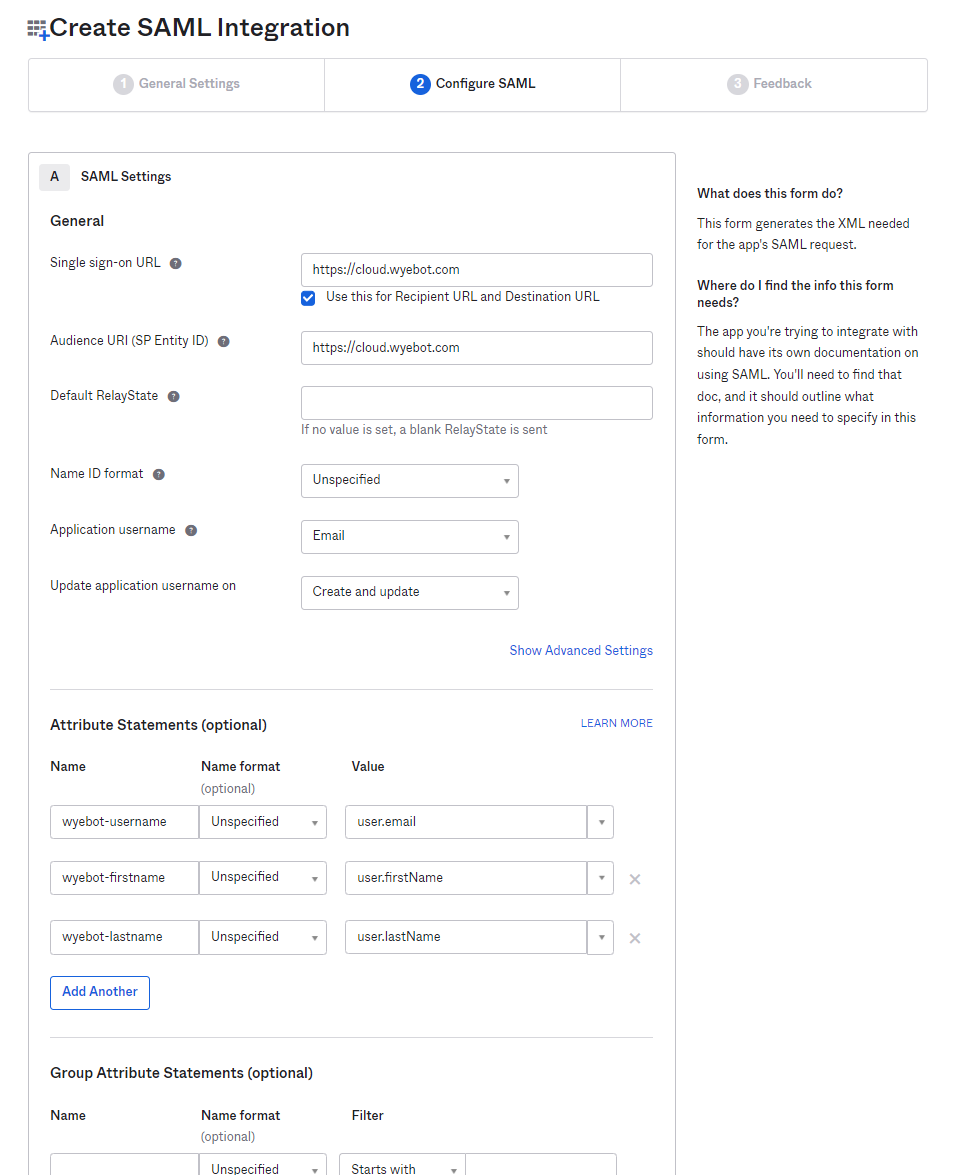
Task: Go to General Settings step tab
Action: pyautogui.click(x=176, y=85)
